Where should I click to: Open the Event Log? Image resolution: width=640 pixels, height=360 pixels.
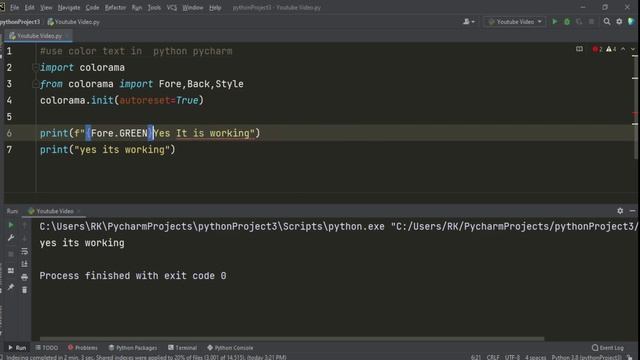(608, 348)
